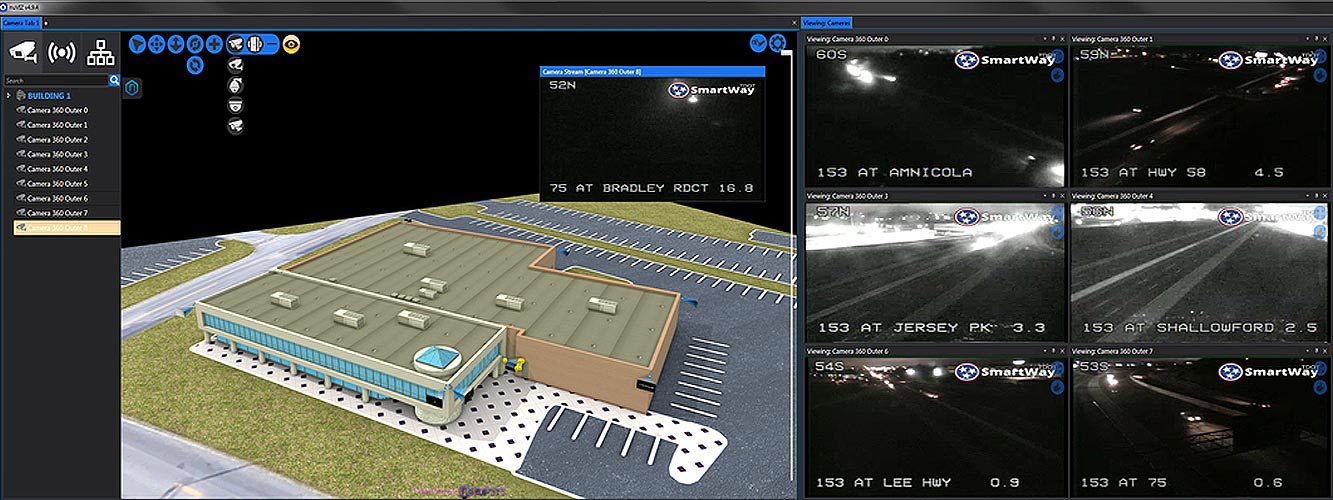Close the Camera 360 Outer 0 viewing panel
Viewport: 1333px width, 500px height.
(1062, 39)
